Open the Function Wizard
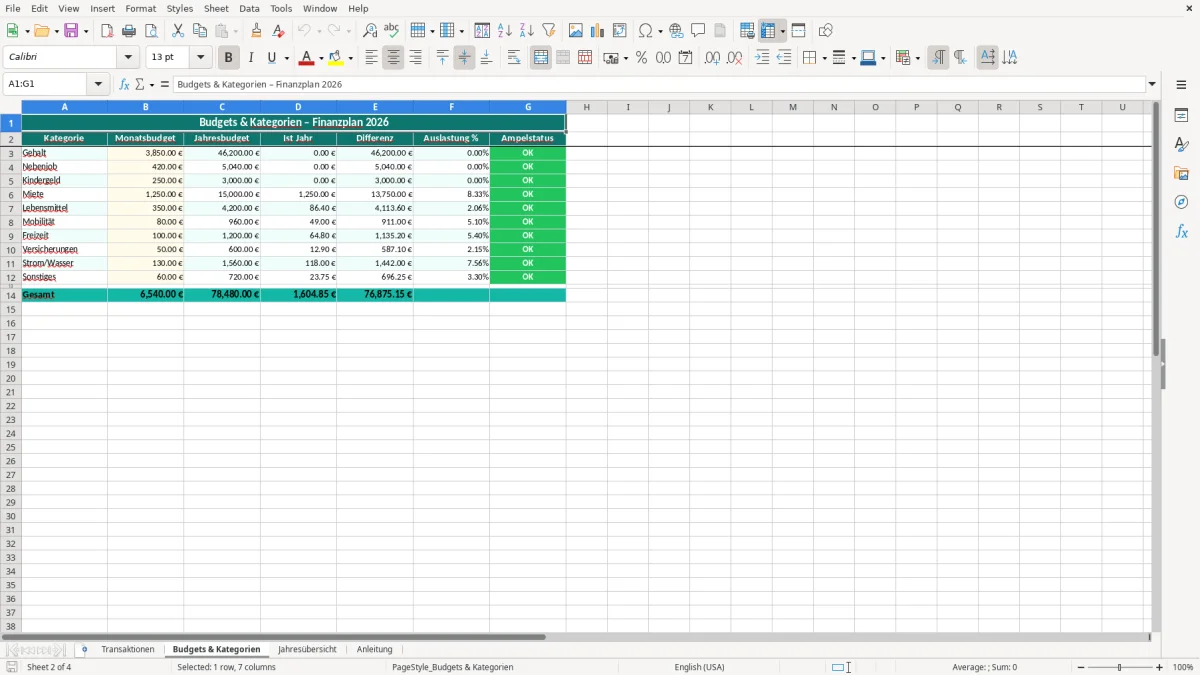The height and width of the screenshot is (675, 1200). click(x=124, y=85)
